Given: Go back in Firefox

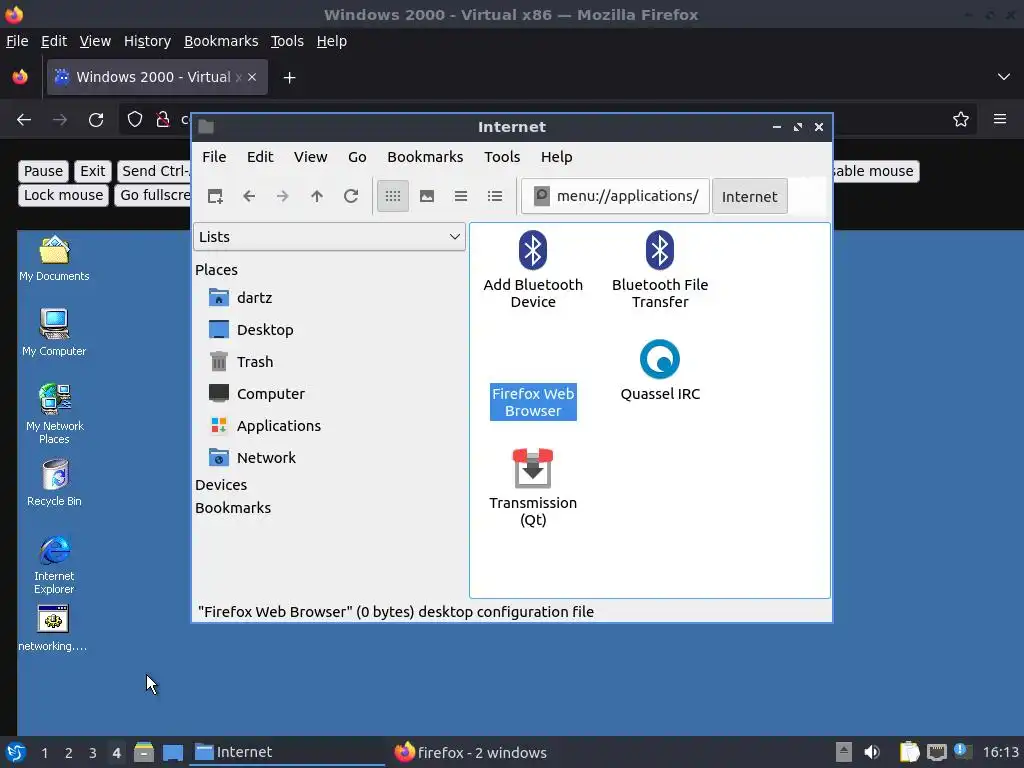Looking at the screenshot, I should pyautogui.click(x=24, y=120).
